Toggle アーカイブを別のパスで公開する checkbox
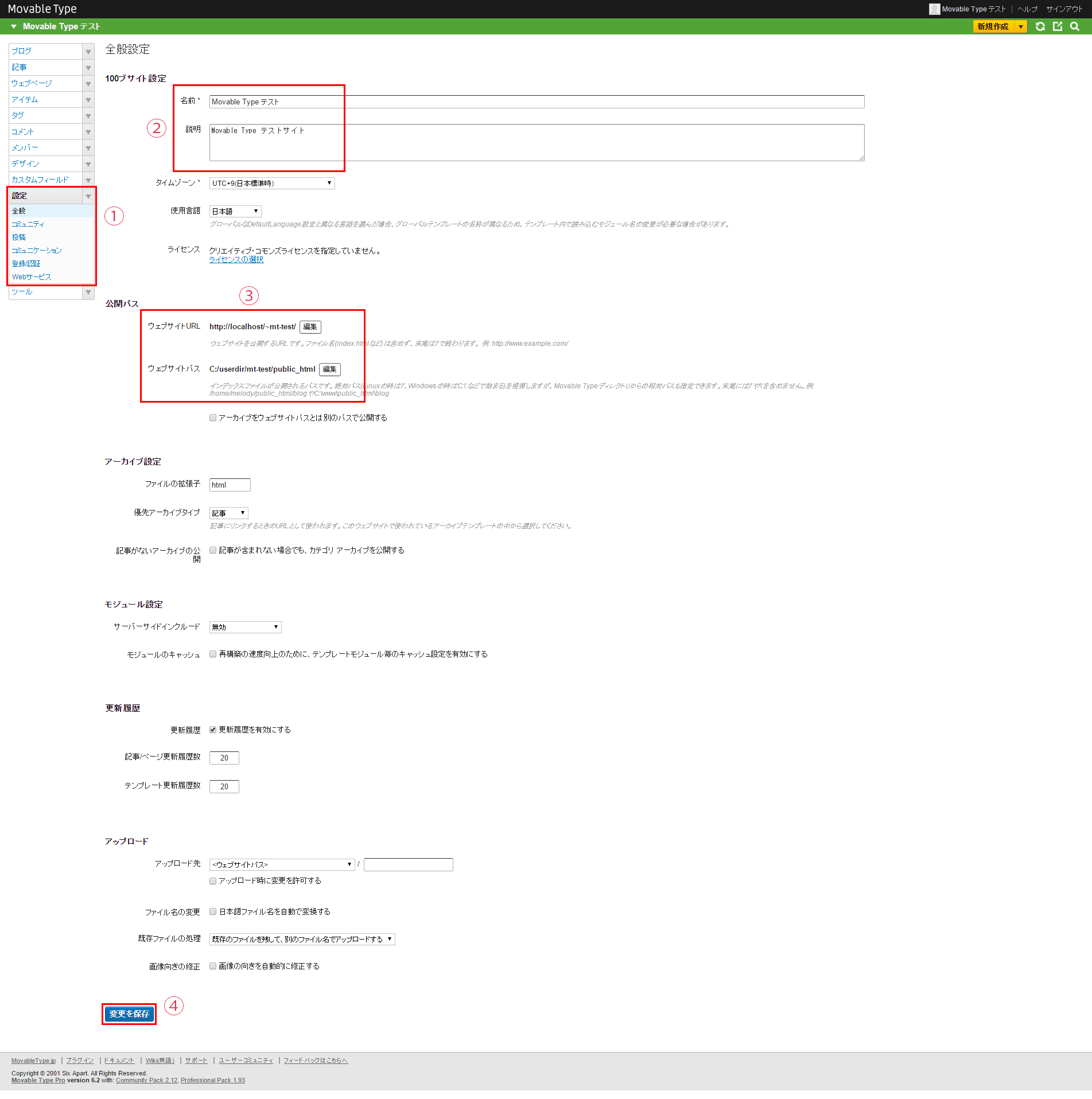 coord(213,418)
